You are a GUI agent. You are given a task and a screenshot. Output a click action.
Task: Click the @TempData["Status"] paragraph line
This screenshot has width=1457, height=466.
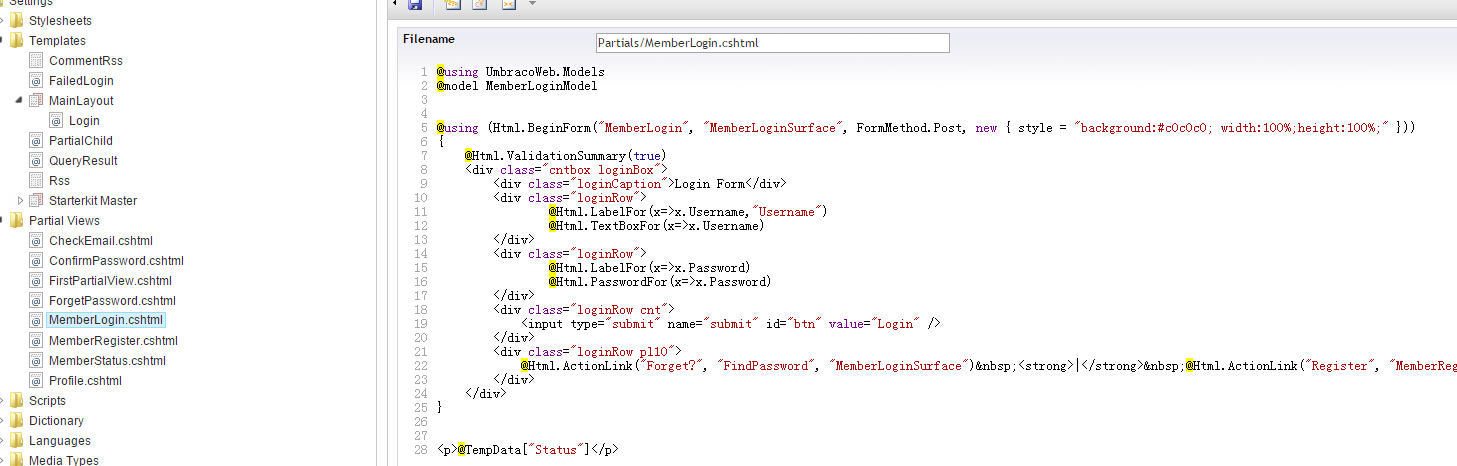coord(528,450)
